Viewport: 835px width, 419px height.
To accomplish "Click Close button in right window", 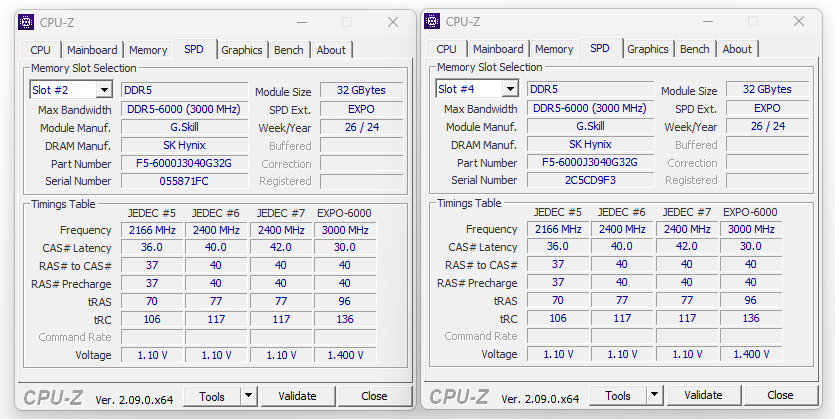I will [780, 395].
